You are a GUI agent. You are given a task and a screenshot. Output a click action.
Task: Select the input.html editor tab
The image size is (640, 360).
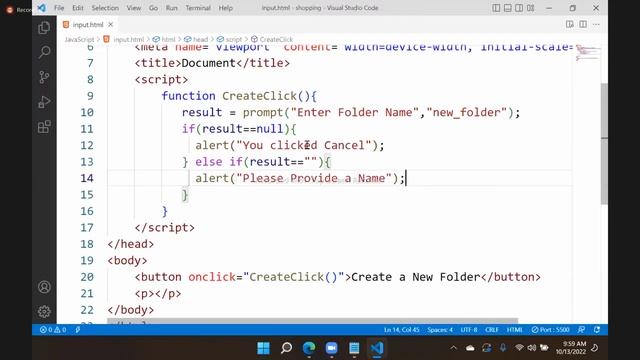[88, 24]
